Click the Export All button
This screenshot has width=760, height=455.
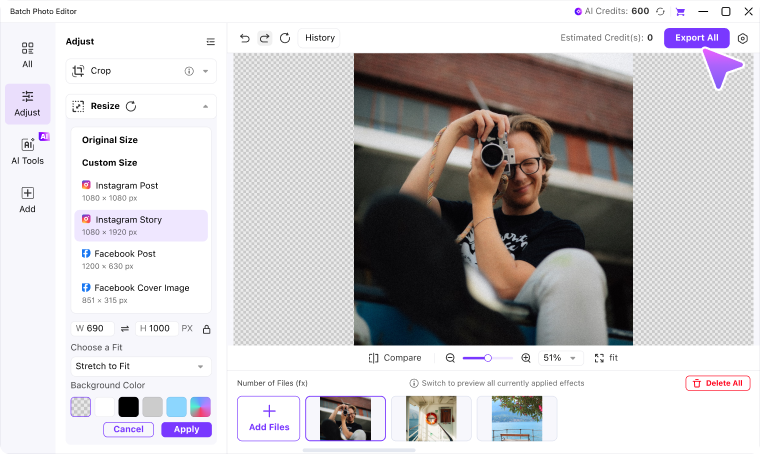(697, 38)
